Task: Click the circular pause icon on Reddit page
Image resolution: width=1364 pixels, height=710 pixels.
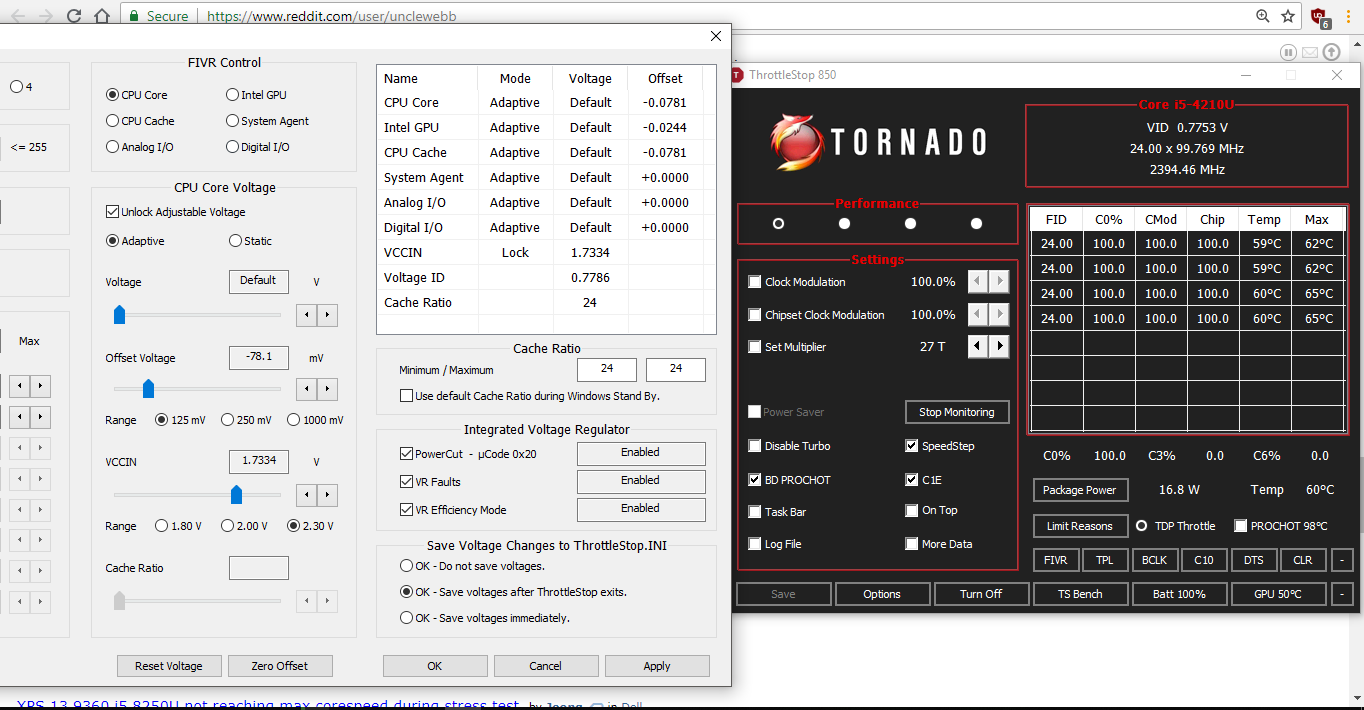Action: (x=1288, y=52)
